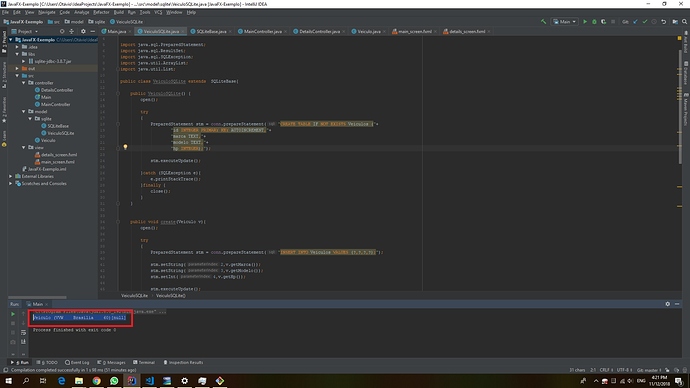Run the Main configuration with green play
Viewport: 690px width, 388px height.
click(x=585, y=22)
